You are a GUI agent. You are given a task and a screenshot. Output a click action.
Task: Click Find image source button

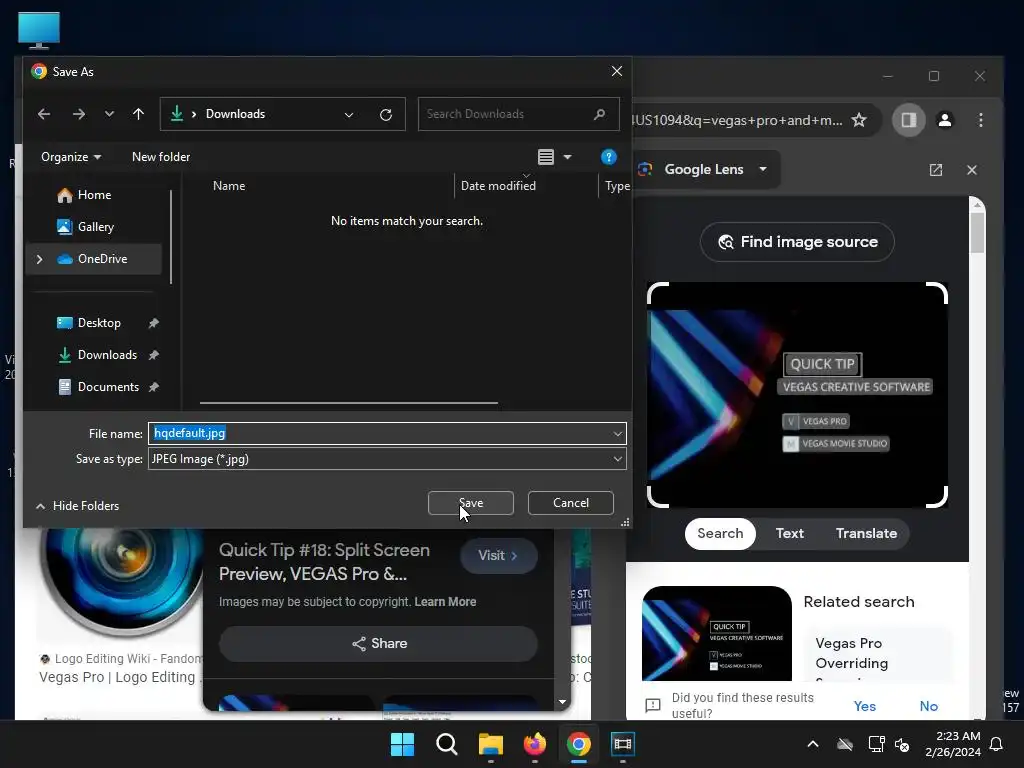click(x=797, y=242)
